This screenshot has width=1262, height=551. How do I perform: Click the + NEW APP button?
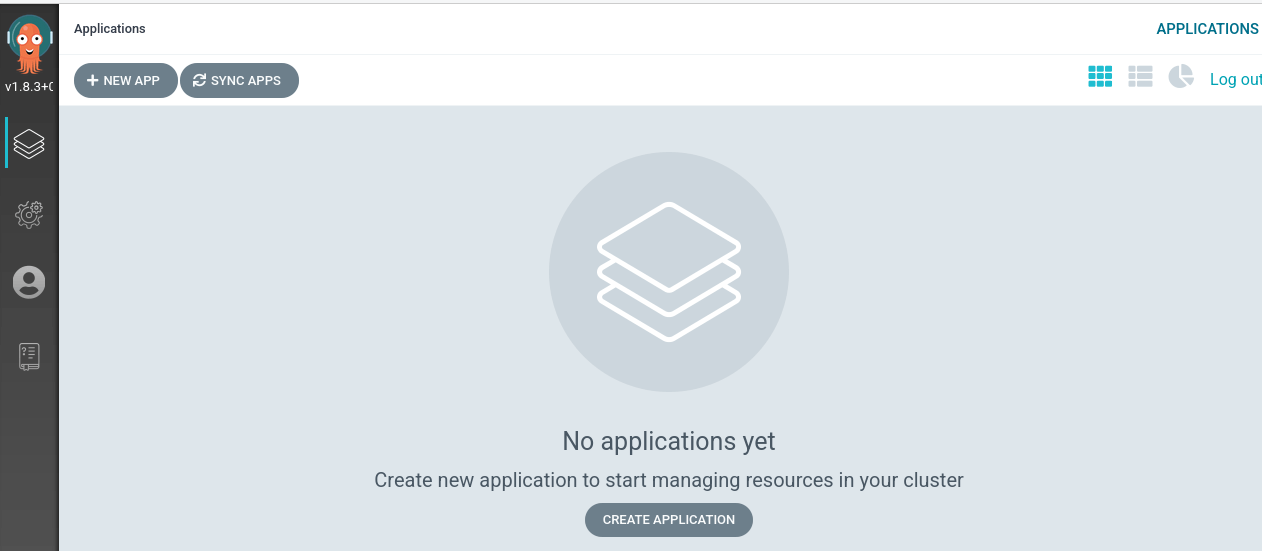pos(126,80)
